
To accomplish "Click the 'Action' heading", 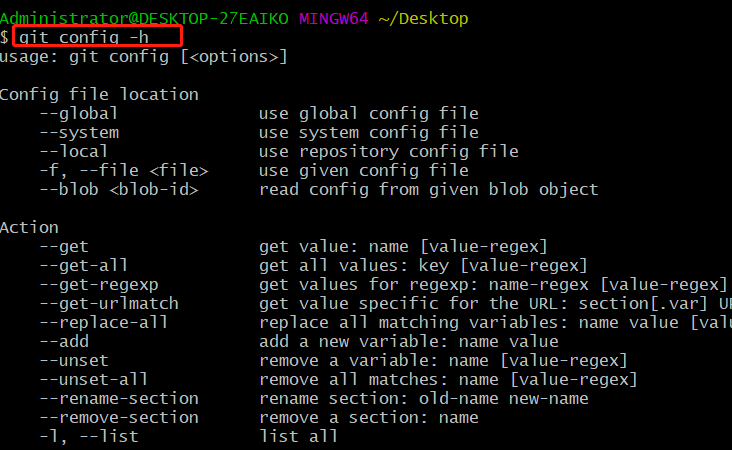I will (29, 227).
